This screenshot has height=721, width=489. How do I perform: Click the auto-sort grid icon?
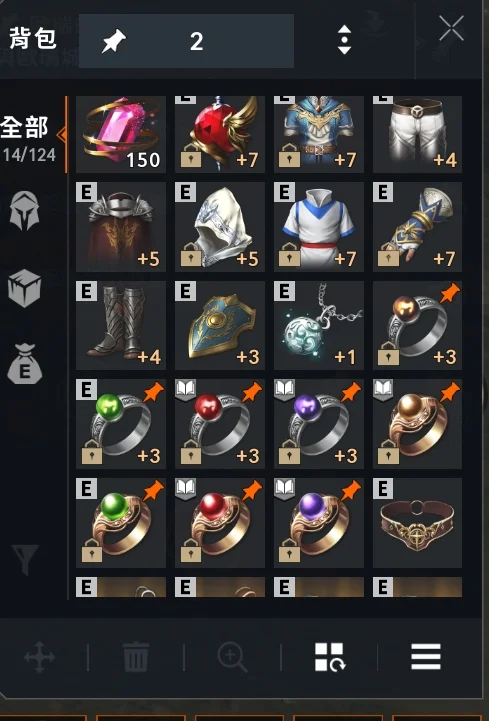click(x=329, y=657)
